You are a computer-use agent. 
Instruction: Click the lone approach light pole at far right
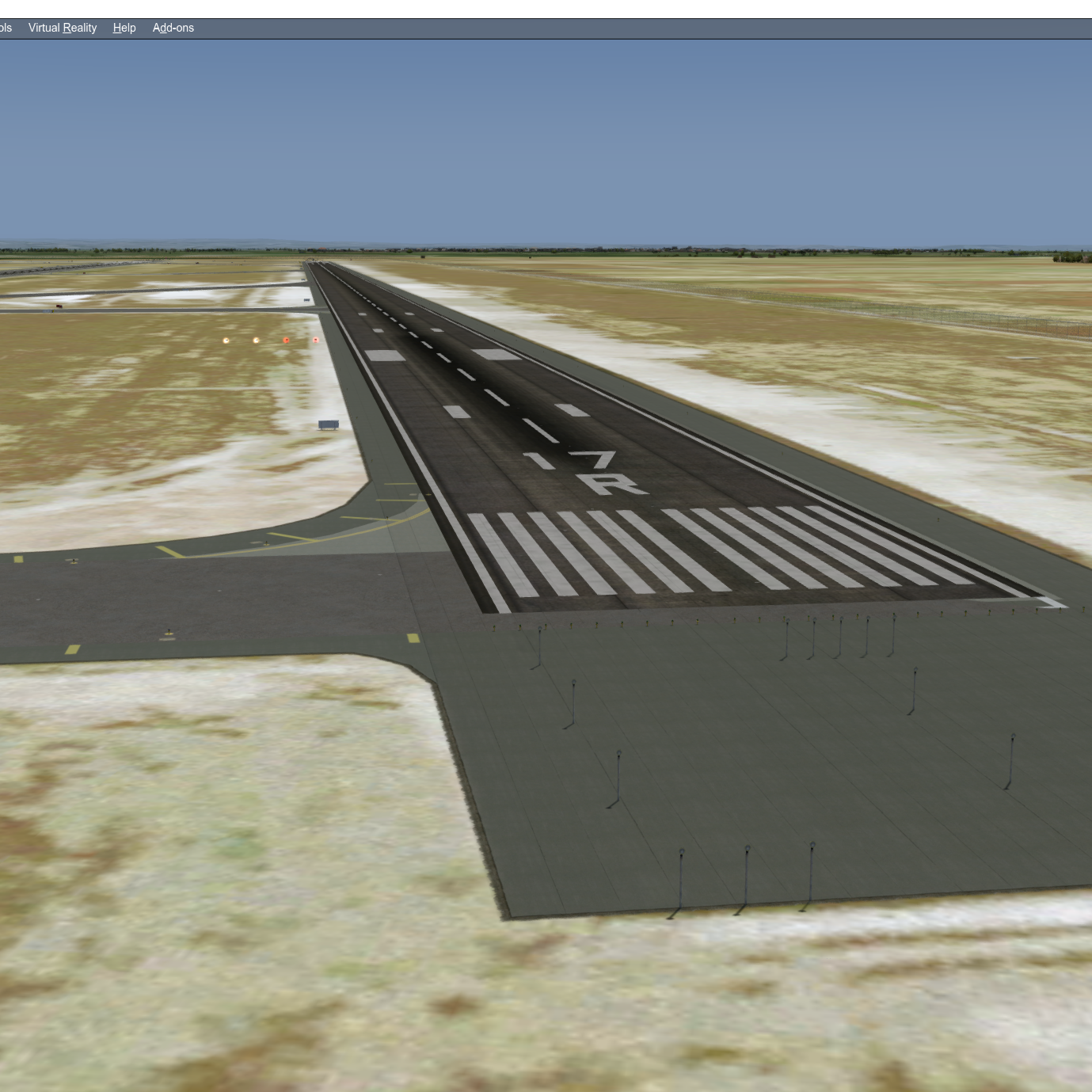pyautogui.click(x=1011, y=760)
